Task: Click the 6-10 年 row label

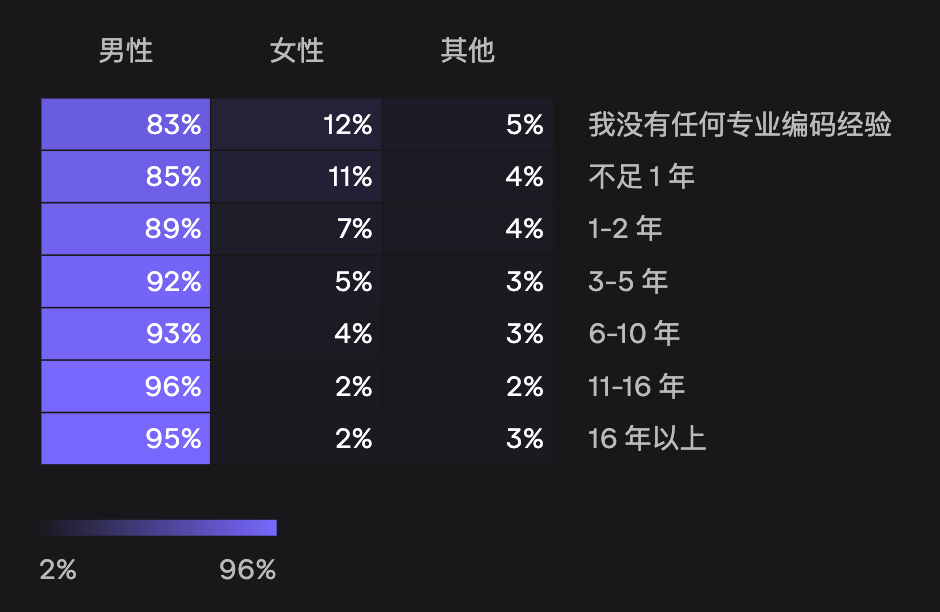Action: (x=634, y=333)
